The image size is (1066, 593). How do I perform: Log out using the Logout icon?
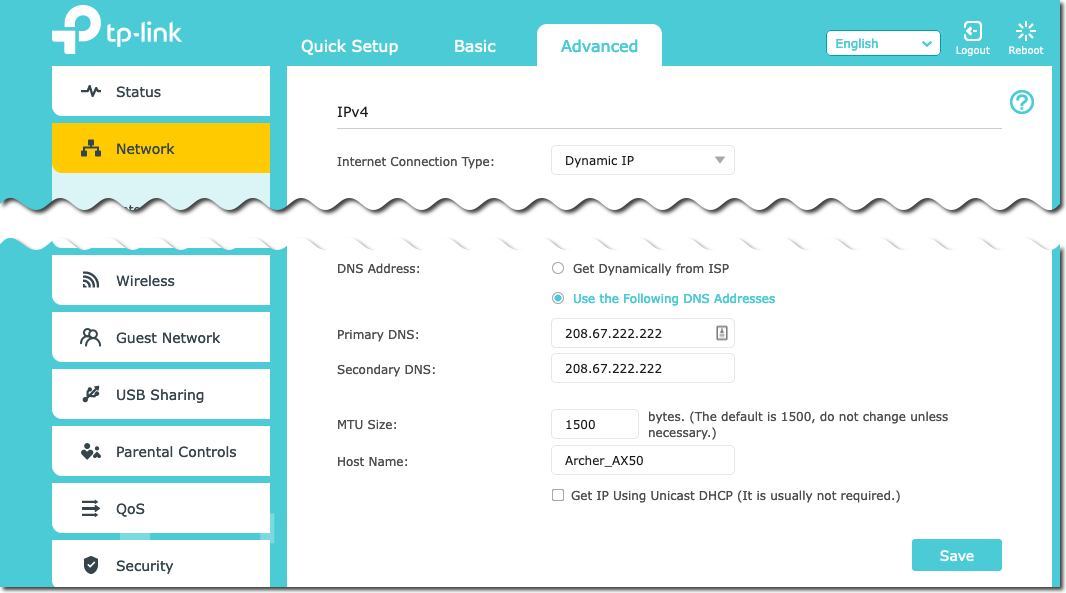(x=972, y=32)
